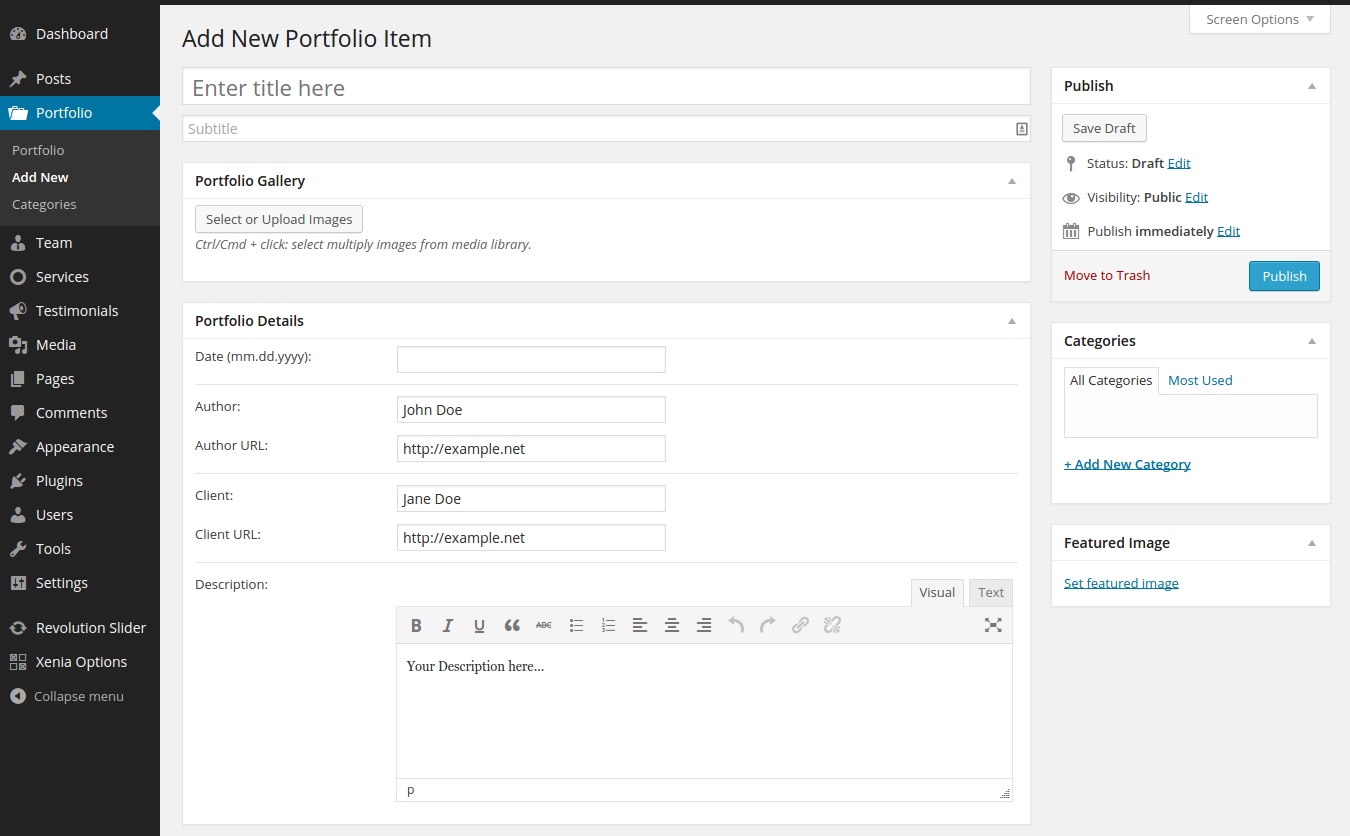Screen dimensions: 1350x836
Task: Edit the Visibility setting
Action: (1197, 197)
